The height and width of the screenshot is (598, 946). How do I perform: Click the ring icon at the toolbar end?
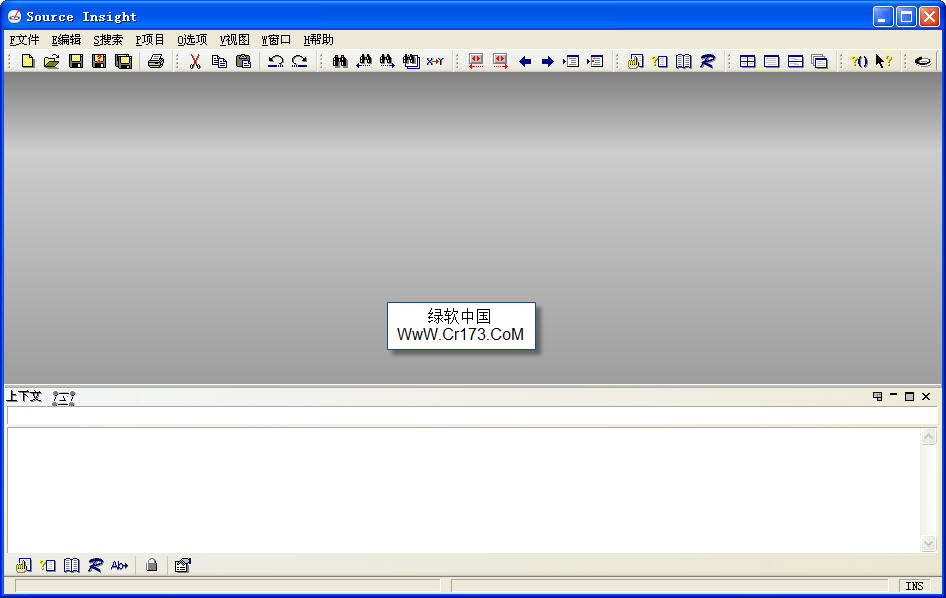click(922, 61)
